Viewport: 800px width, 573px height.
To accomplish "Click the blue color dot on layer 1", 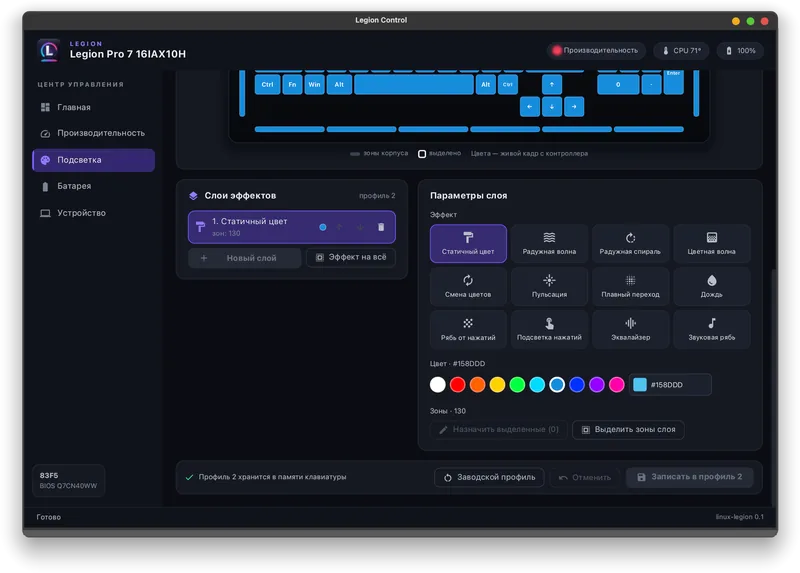I will tap(322, 227).
